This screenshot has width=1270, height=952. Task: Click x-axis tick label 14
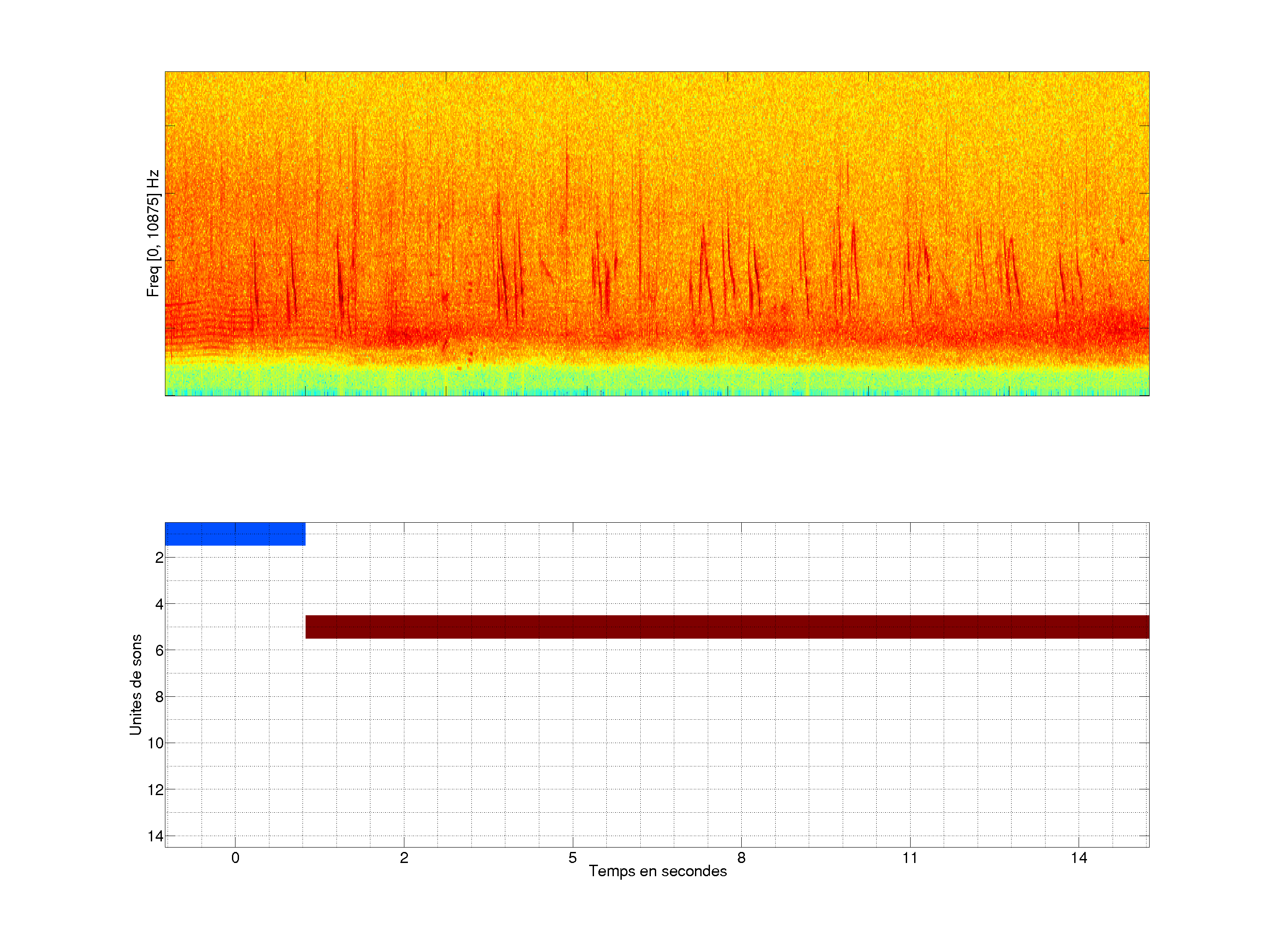(1079, 858)
